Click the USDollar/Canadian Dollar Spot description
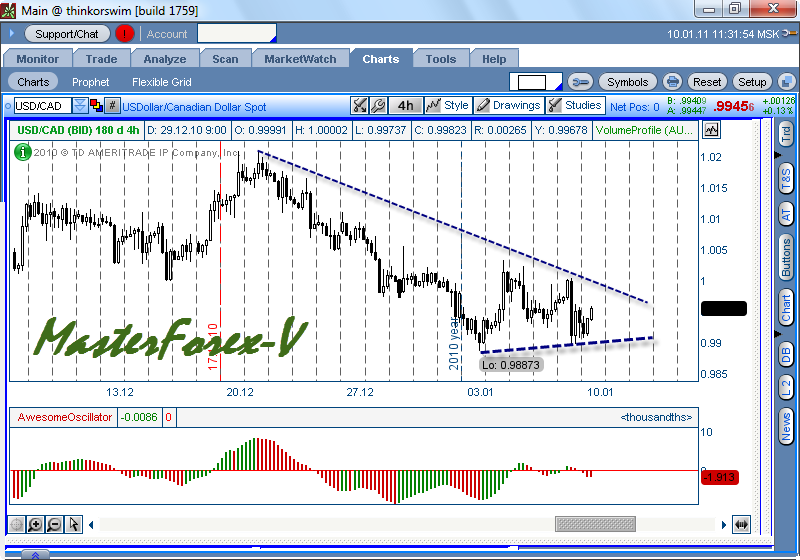 point(194,107)
